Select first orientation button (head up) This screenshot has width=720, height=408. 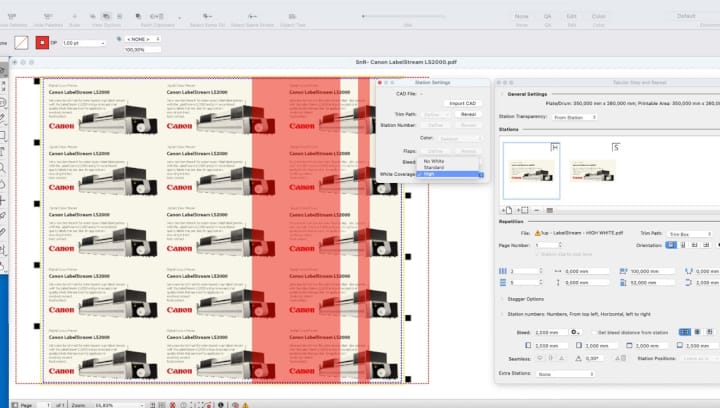tap(671, 245)
